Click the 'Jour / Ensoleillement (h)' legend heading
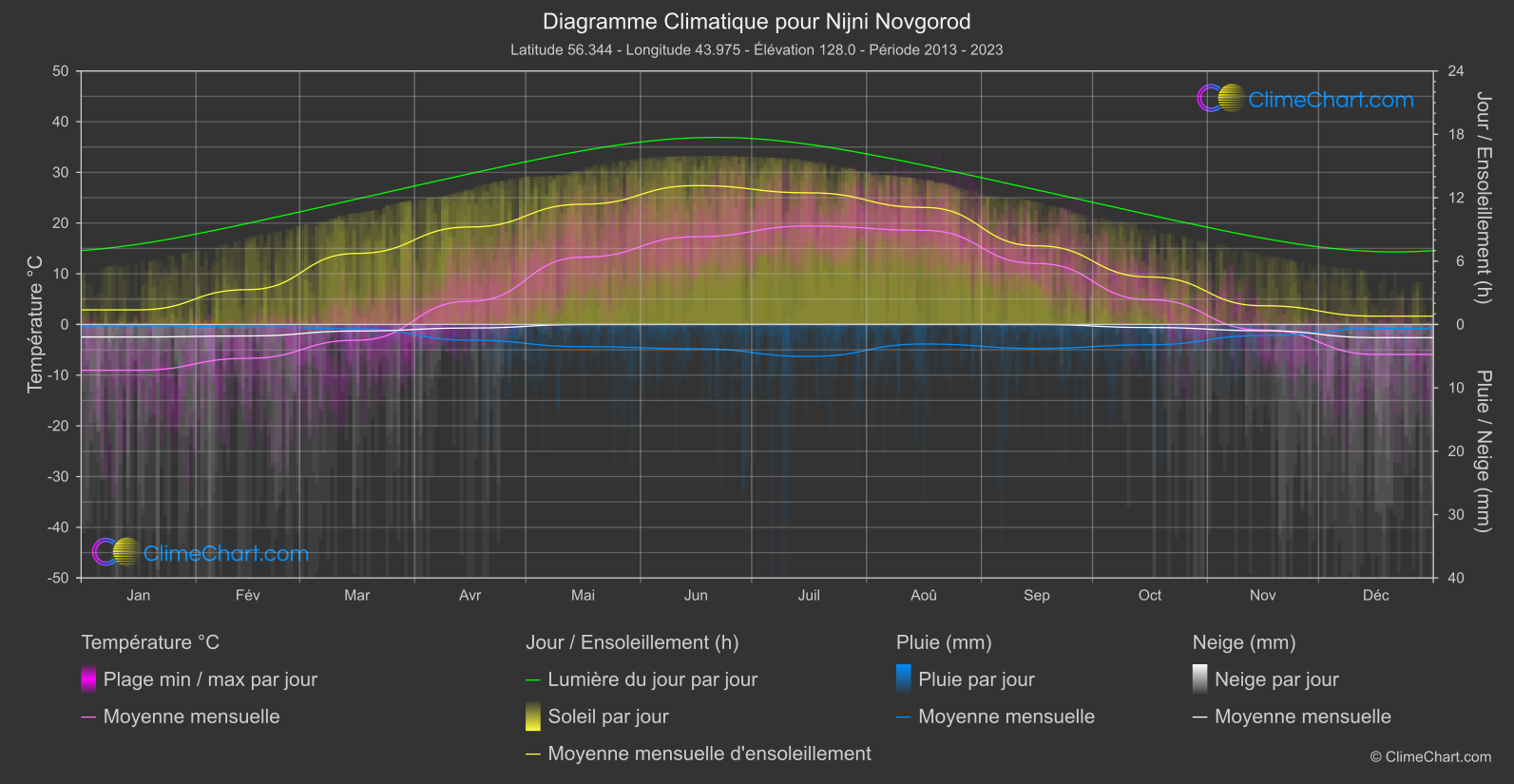Image resolution: width=1514 pixels, height=784 pixels. tap(632, 642)
